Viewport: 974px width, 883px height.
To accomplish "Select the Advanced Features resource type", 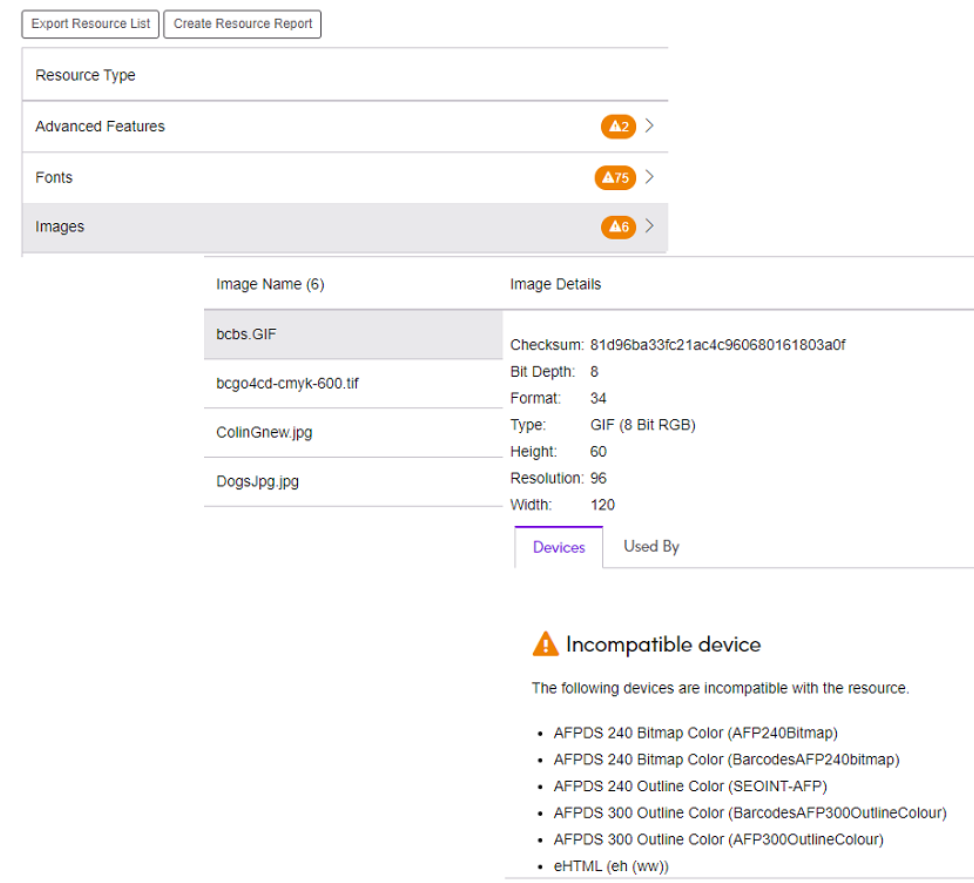I will click(x=100, y=127).
